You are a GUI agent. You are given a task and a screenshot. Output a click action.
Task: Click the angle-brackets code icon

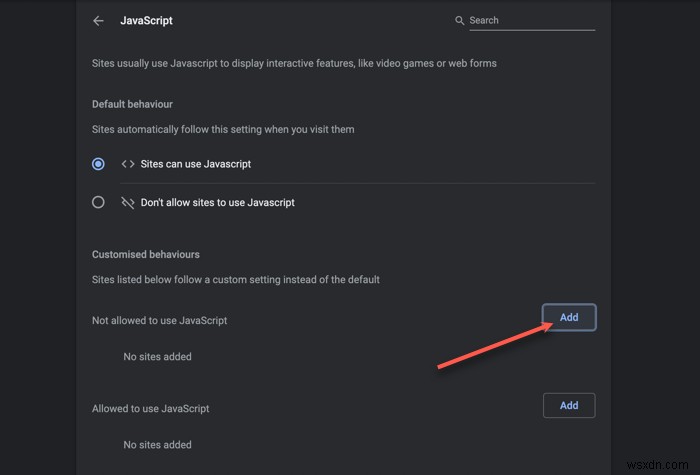click(x=128, y=164)
